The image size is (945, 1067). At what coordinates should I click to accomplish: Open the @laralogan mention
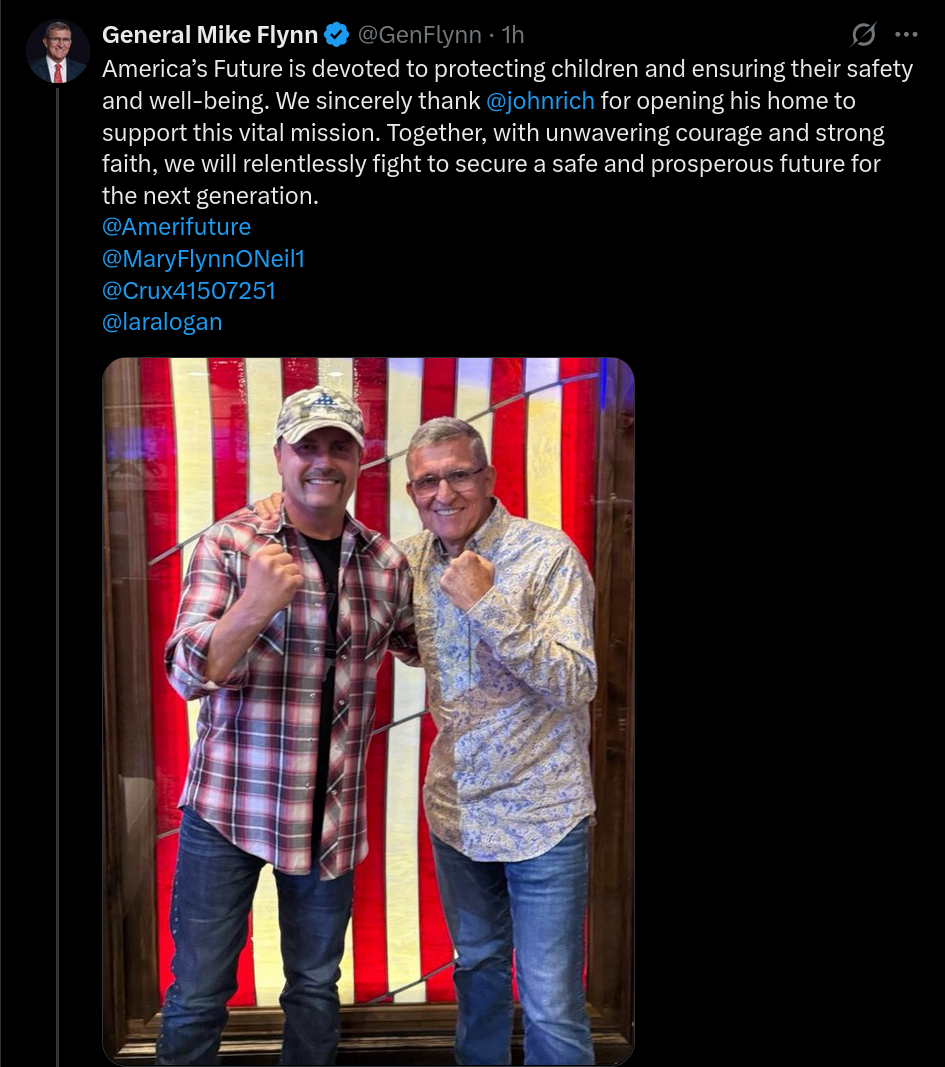[162, 322]
